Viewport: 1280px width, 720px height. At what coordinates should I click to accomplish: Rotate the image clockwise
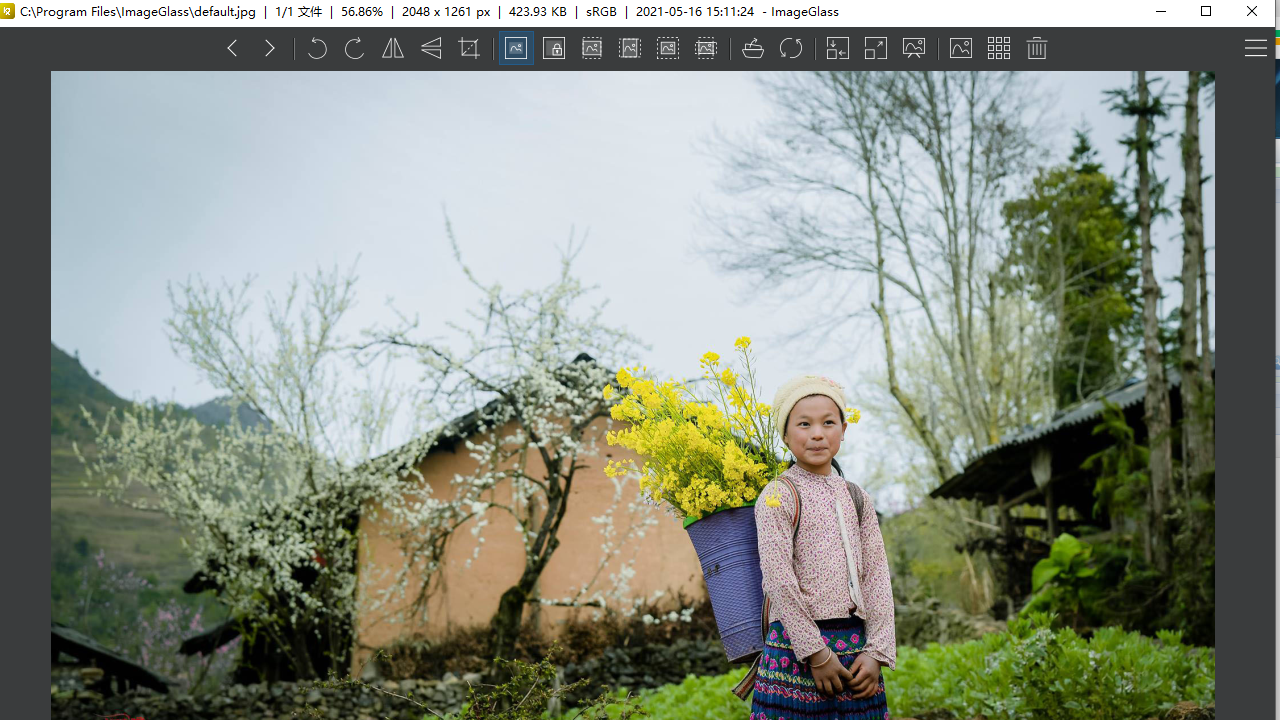353,48
